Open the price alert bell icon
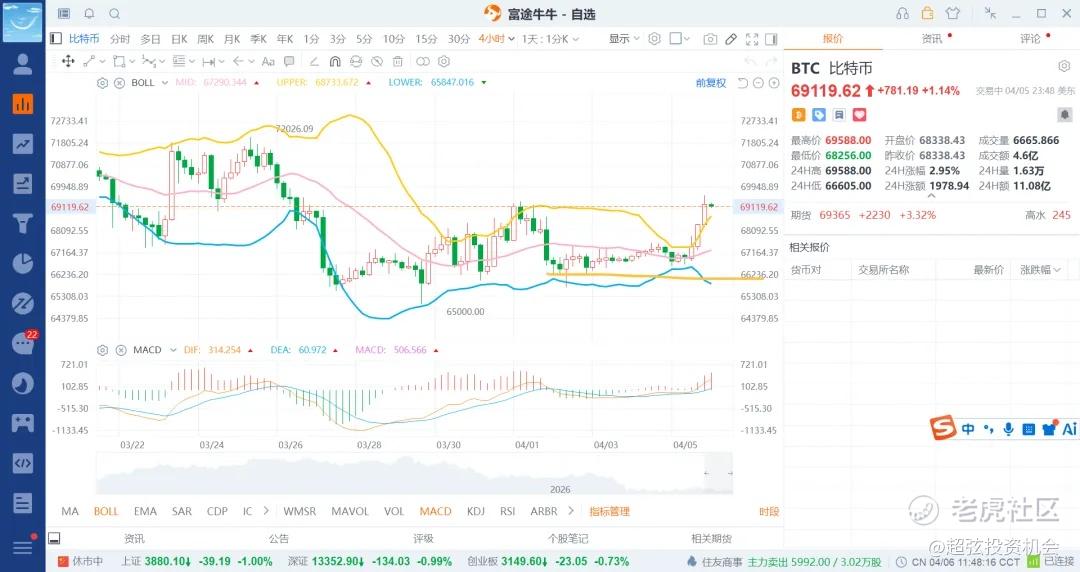The width and height of the screenshot is (1080, 572). click(1064, 115)
